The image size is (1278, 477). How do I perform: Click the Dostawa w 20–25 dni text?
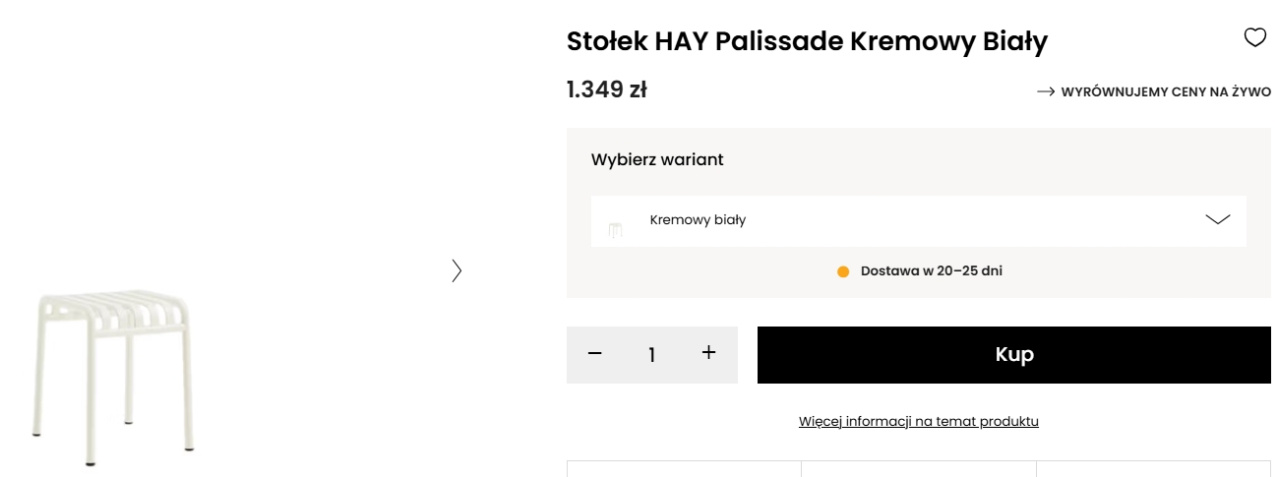pyautogui.click(x=931, y=272)
